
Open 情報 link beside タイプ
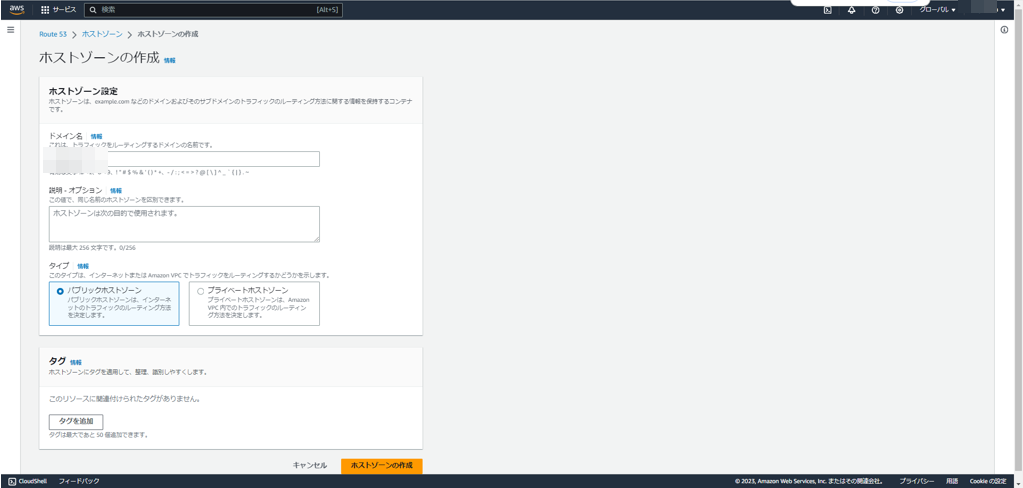click(x=83, y=266)
